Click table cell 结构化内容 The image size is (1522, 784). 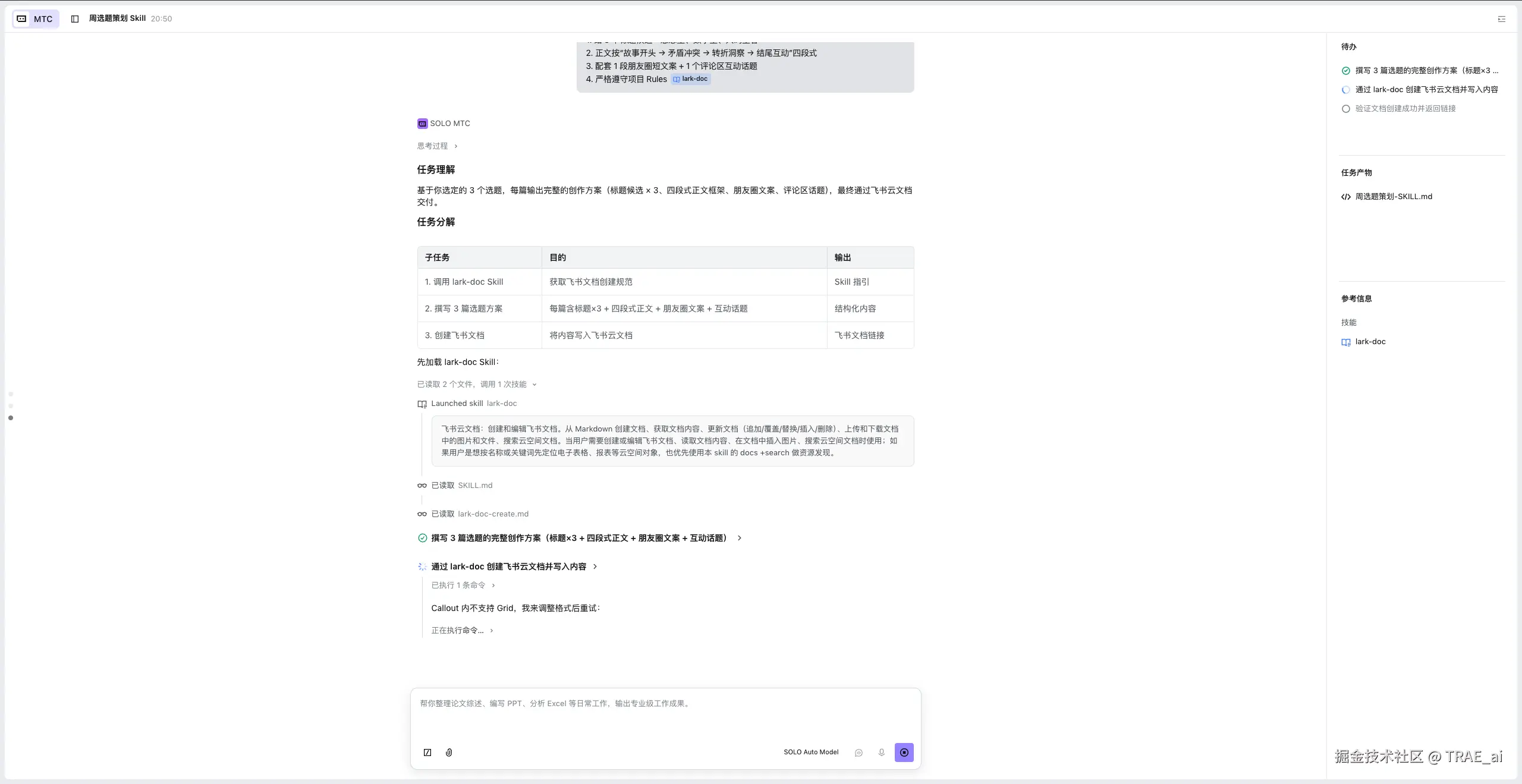pos(870,308)
